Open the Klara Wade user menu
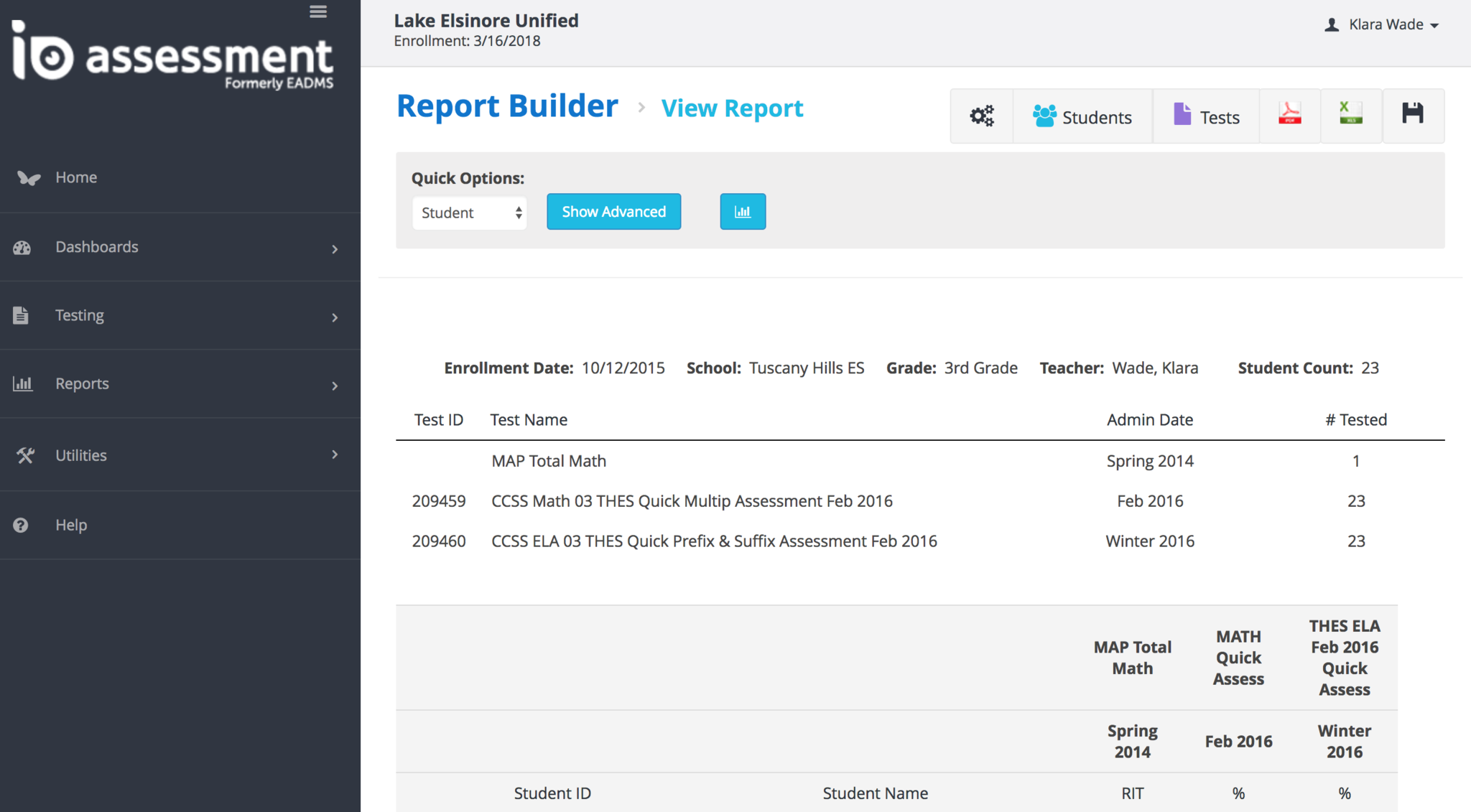 click(x=1382, y=24)
